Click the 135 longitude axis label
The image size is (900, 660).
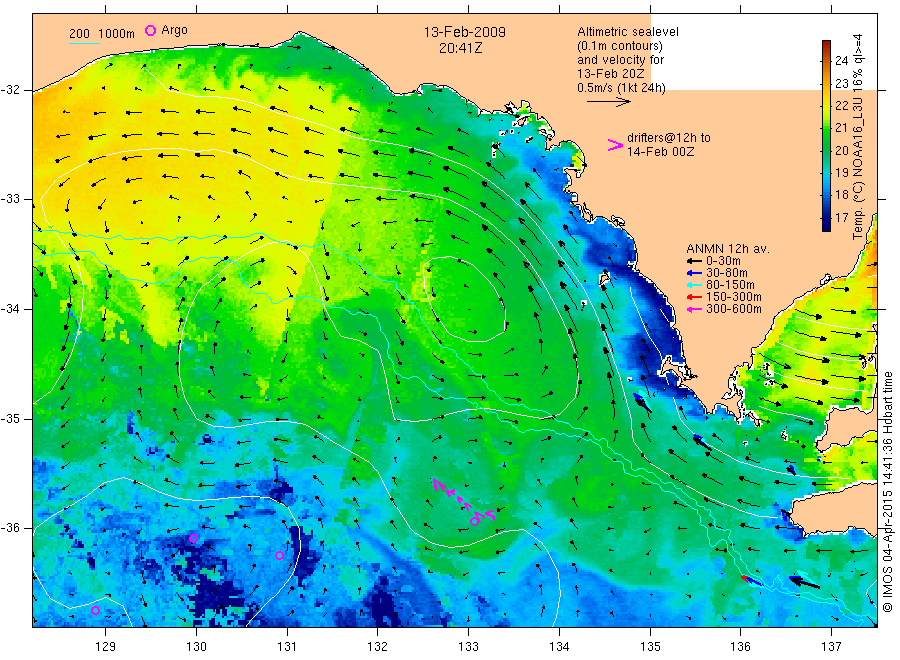click(650, 647)
